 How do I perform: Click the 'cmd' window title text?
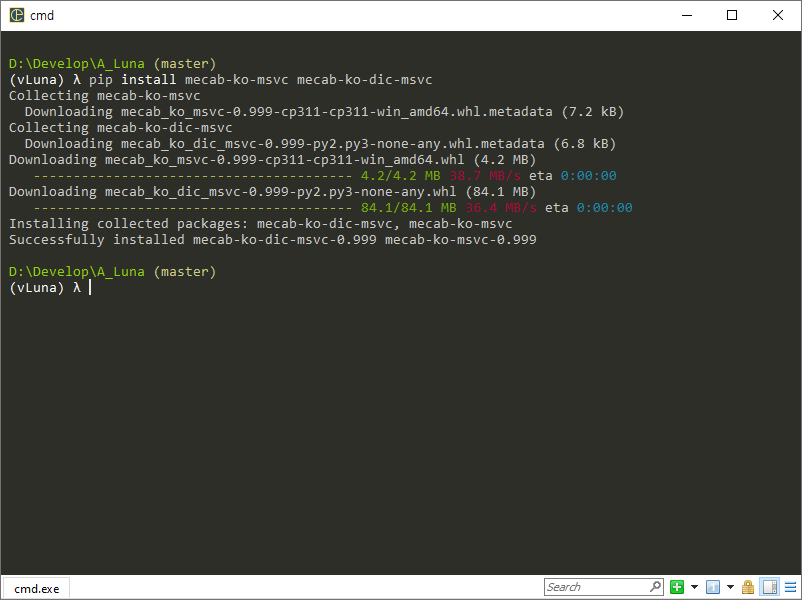42,15
